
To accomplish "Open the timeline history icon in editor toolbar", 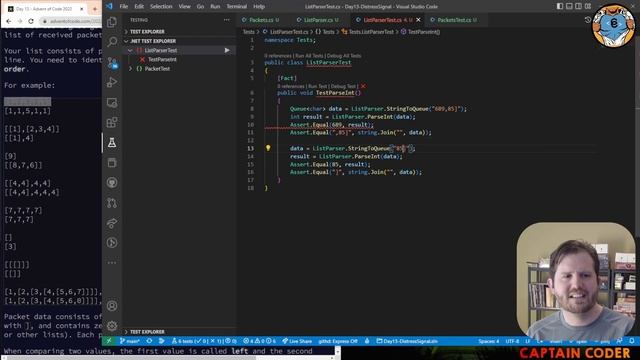I will pos(588,20).
